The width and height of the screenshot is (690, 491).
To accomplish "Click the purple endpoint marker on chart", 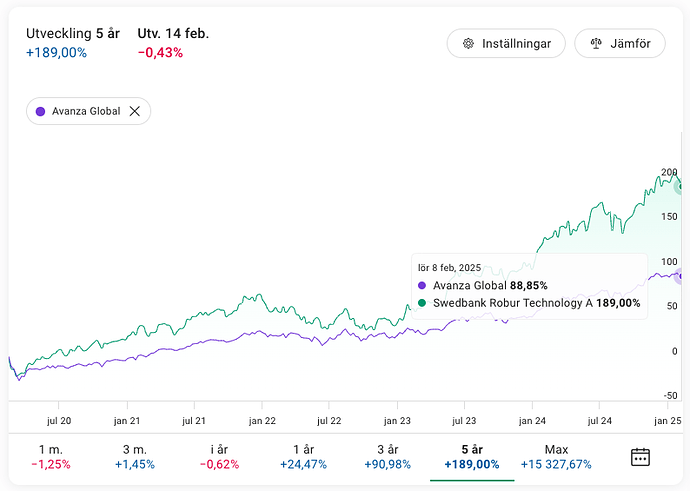I will (680, 276).
